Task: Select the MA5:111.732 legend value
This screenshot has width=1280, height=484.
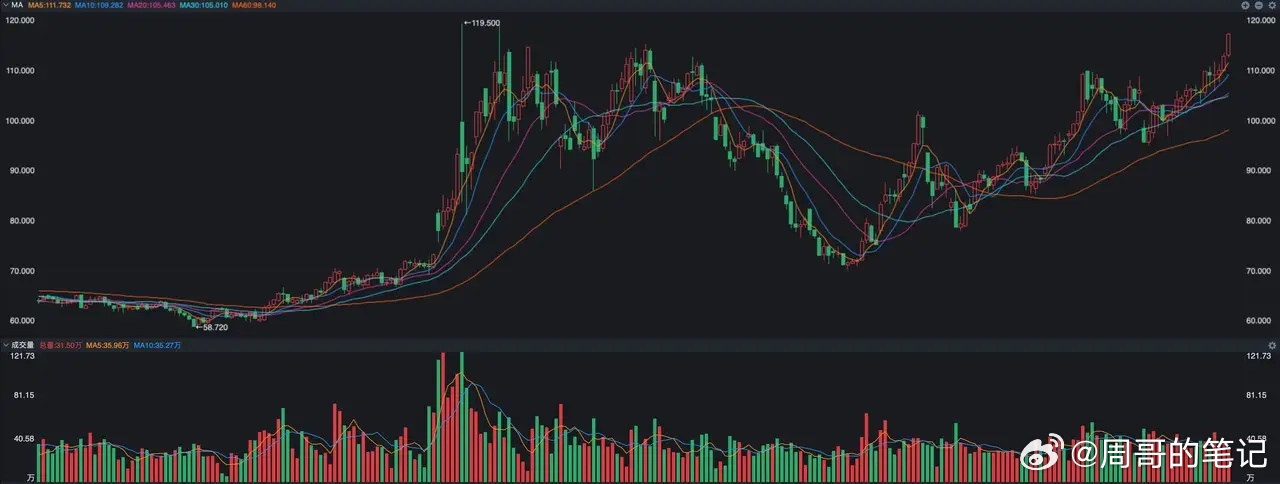Action: (x=49, y=5)
